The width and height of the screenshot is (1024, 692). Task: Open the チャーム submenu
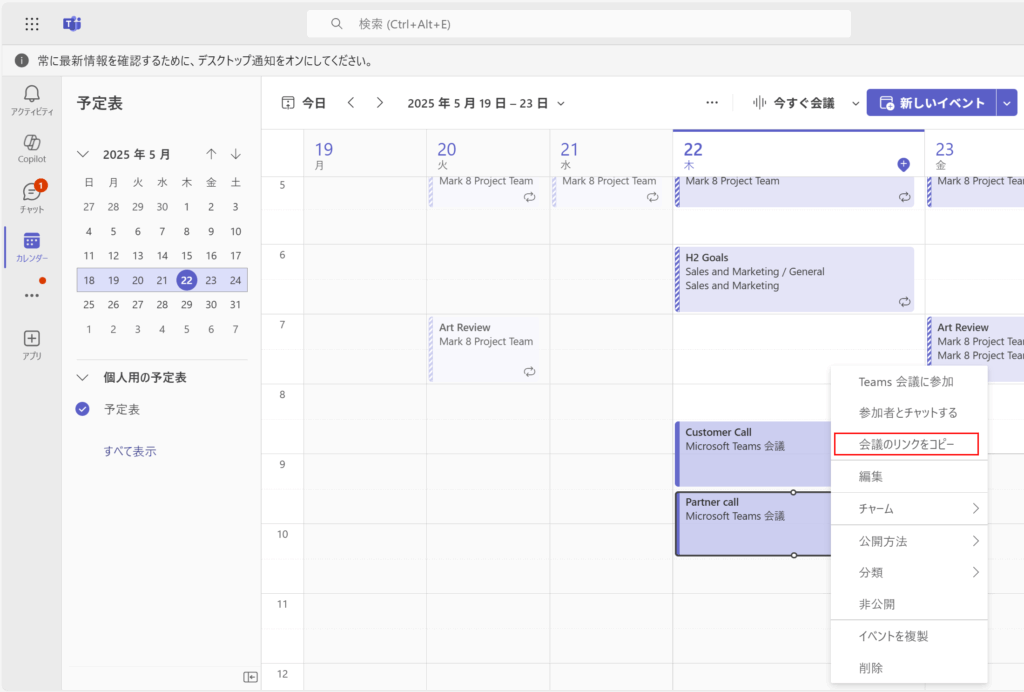pyautogui.click(x=909, y=509)
